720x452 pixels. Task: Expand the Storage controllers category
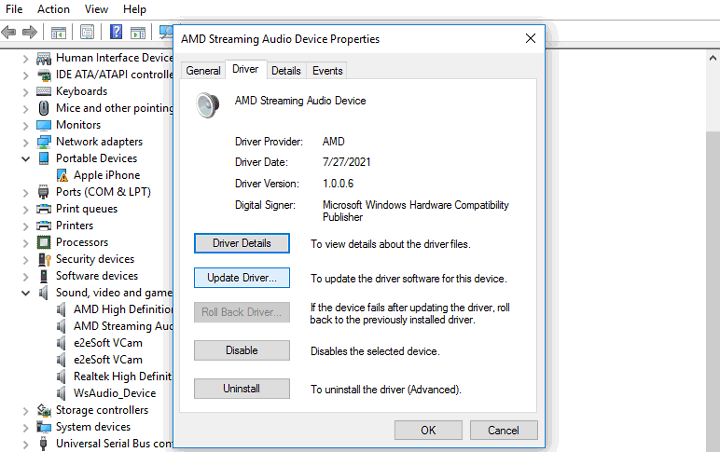tap(26, 410)
